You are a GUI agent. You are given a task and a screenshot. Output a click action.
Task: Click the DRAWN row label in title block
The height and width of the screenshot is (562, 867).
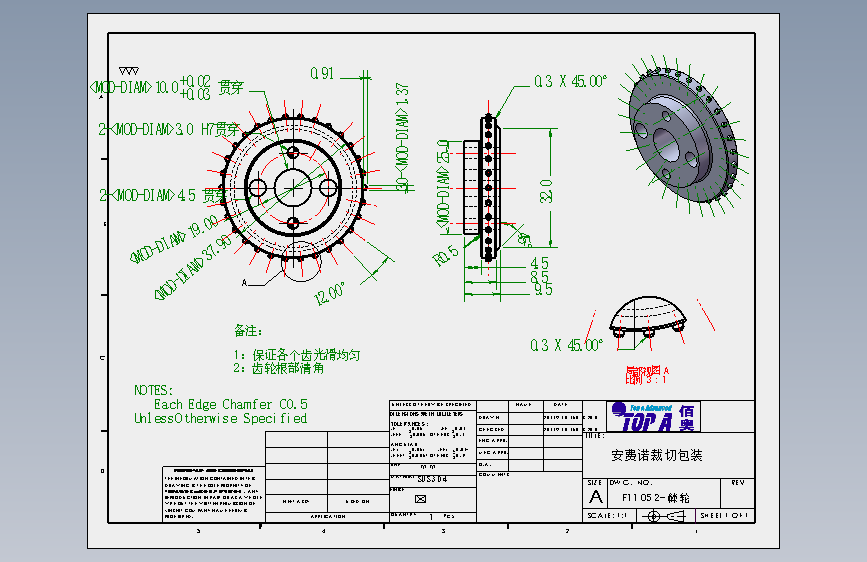(489, 418)
